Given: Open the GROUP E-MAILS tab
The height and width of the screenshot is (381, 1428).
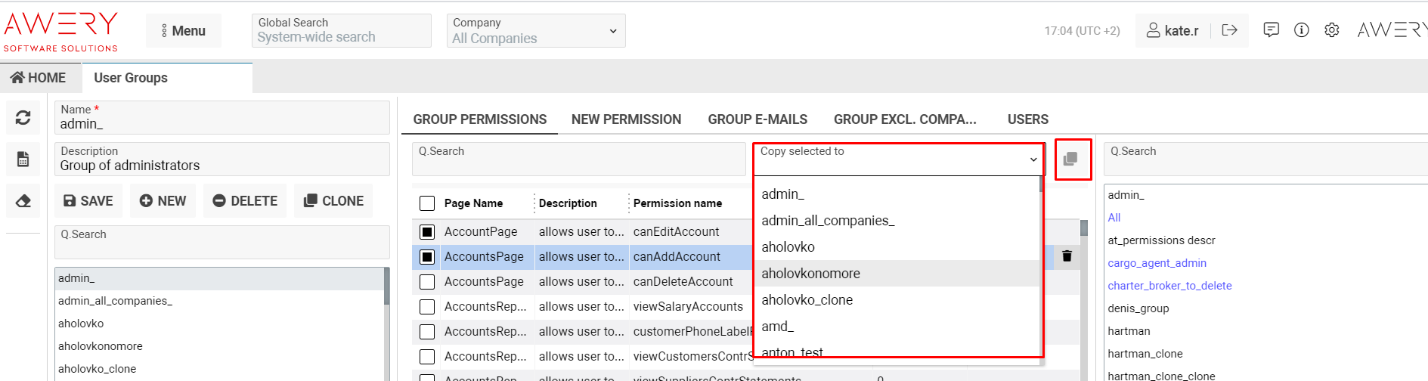Looking at the screenshot, I should (757, 119).
